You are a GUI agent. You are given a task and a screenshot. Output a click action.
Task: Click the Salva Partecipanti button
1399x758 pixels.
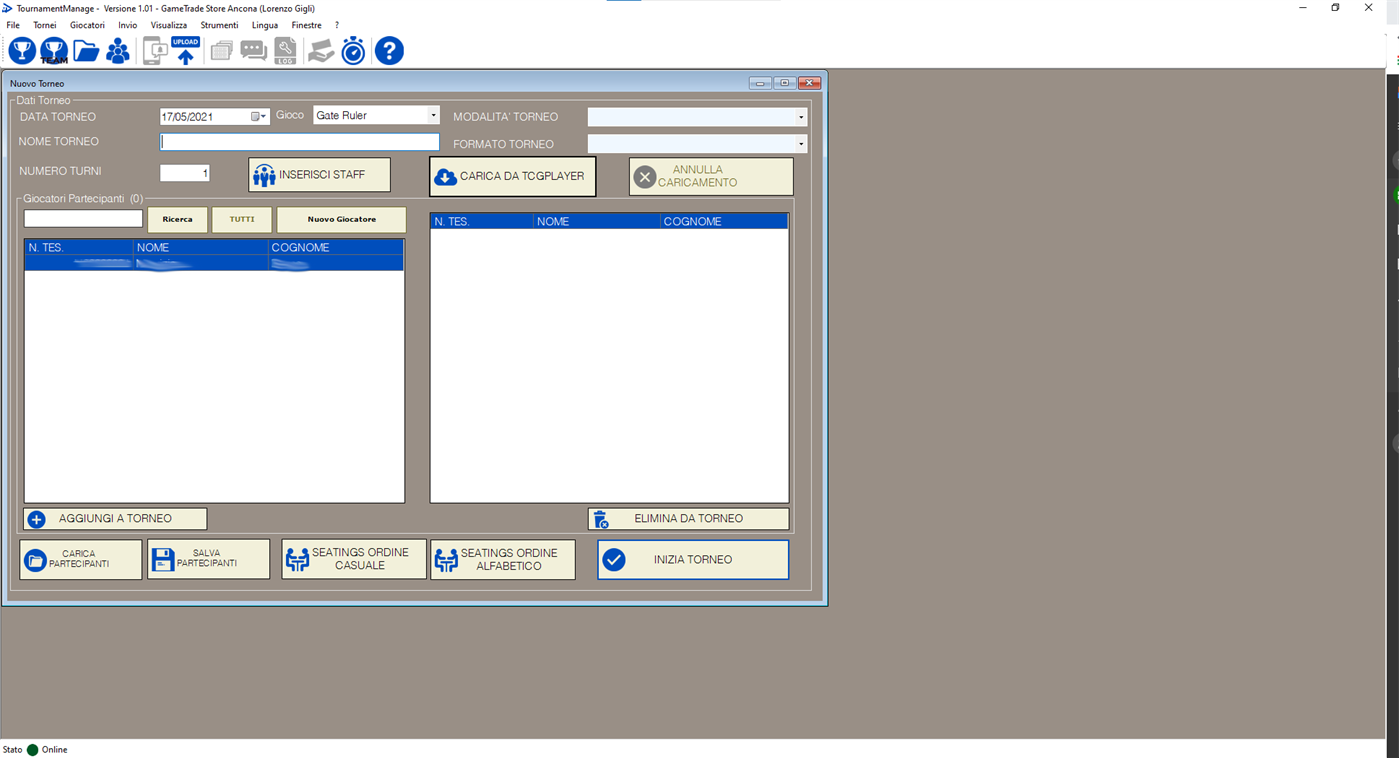tap(209, 560)
